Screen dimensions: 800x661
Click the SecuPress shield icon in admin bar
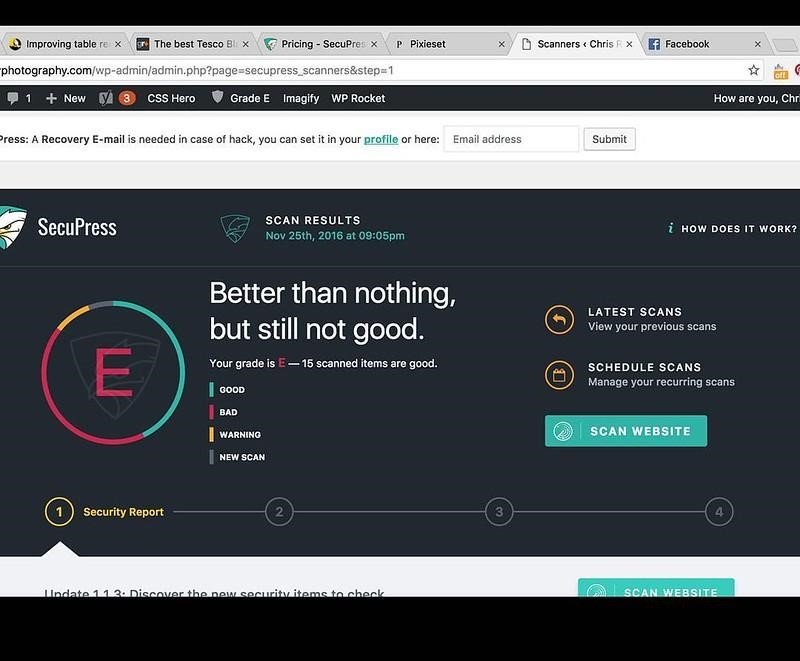(217, 97)
